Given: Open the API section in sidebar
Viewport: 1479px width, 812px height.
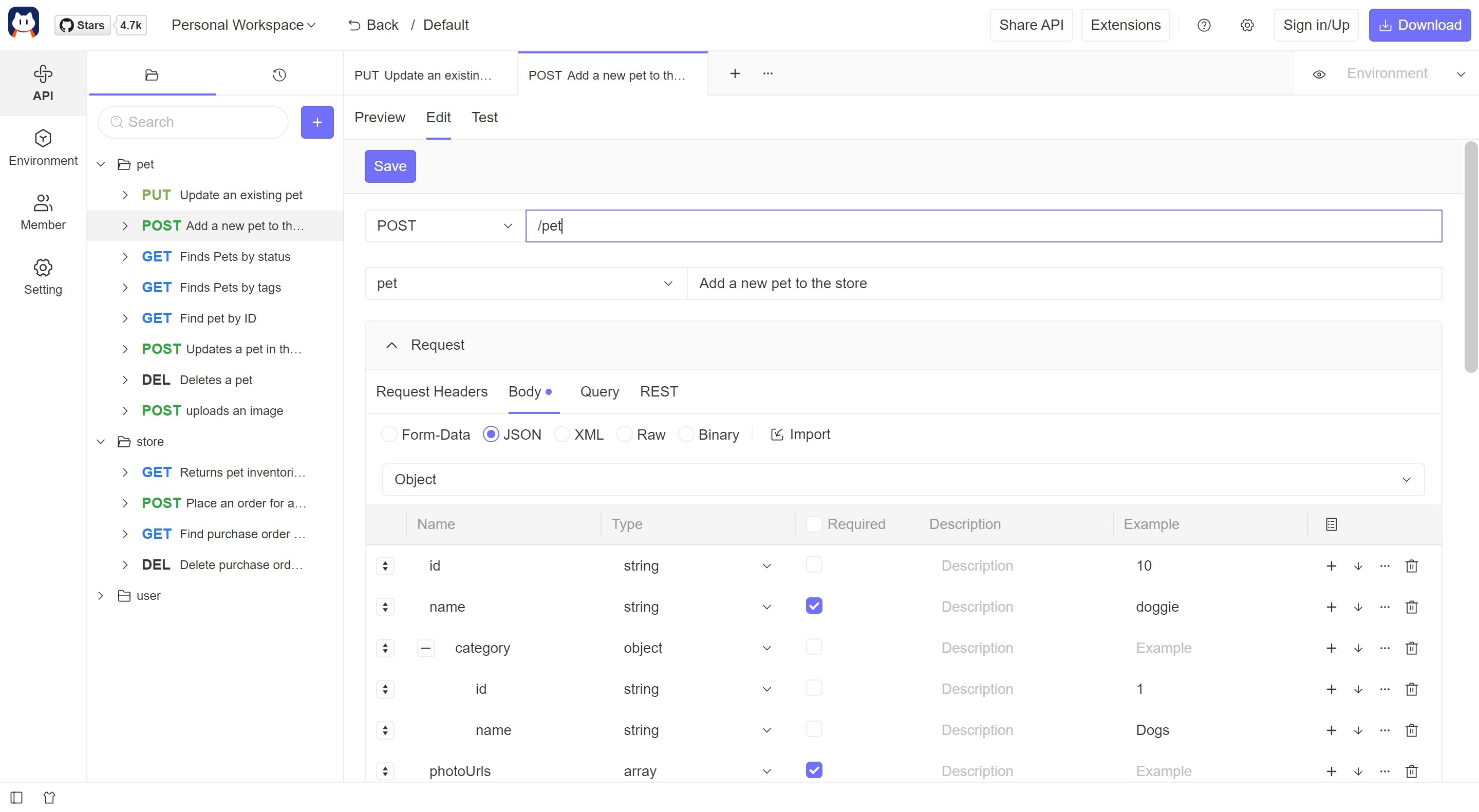Looking at the screenshot, I should [43, 83].
